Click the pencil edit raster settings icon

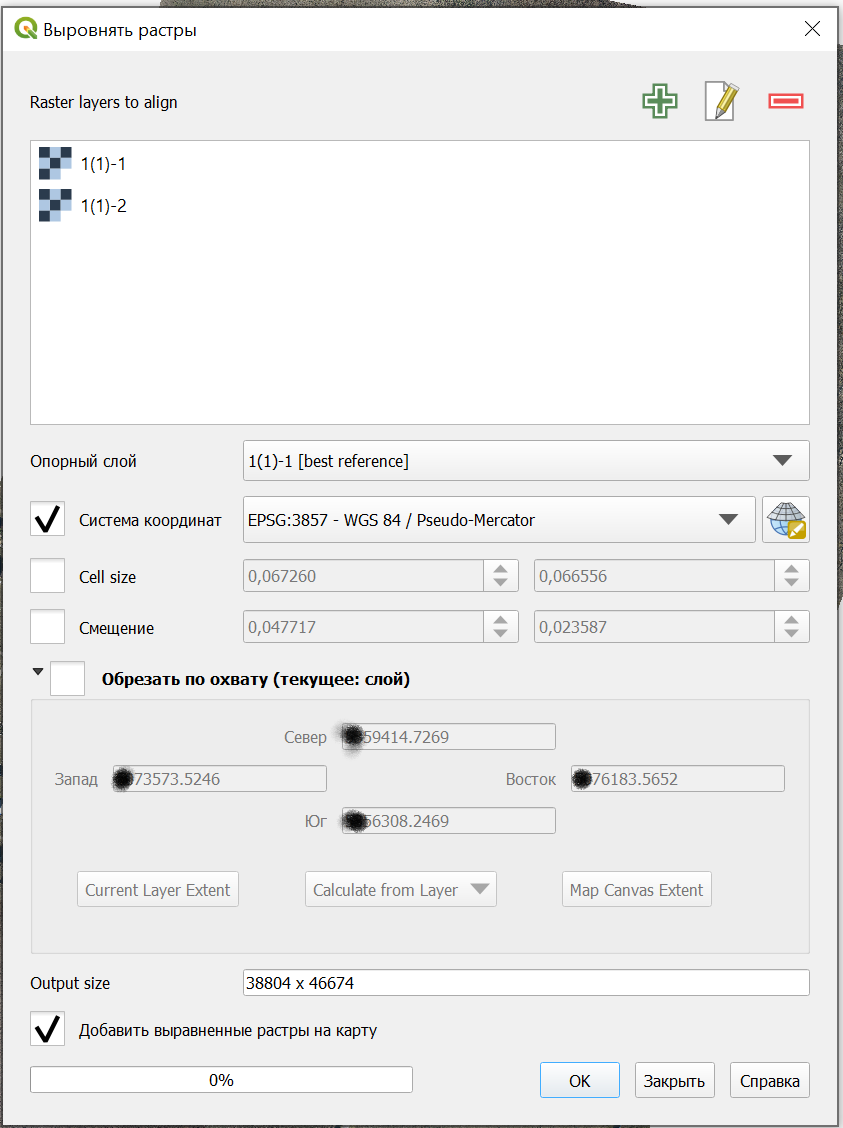tap(722, 101)
